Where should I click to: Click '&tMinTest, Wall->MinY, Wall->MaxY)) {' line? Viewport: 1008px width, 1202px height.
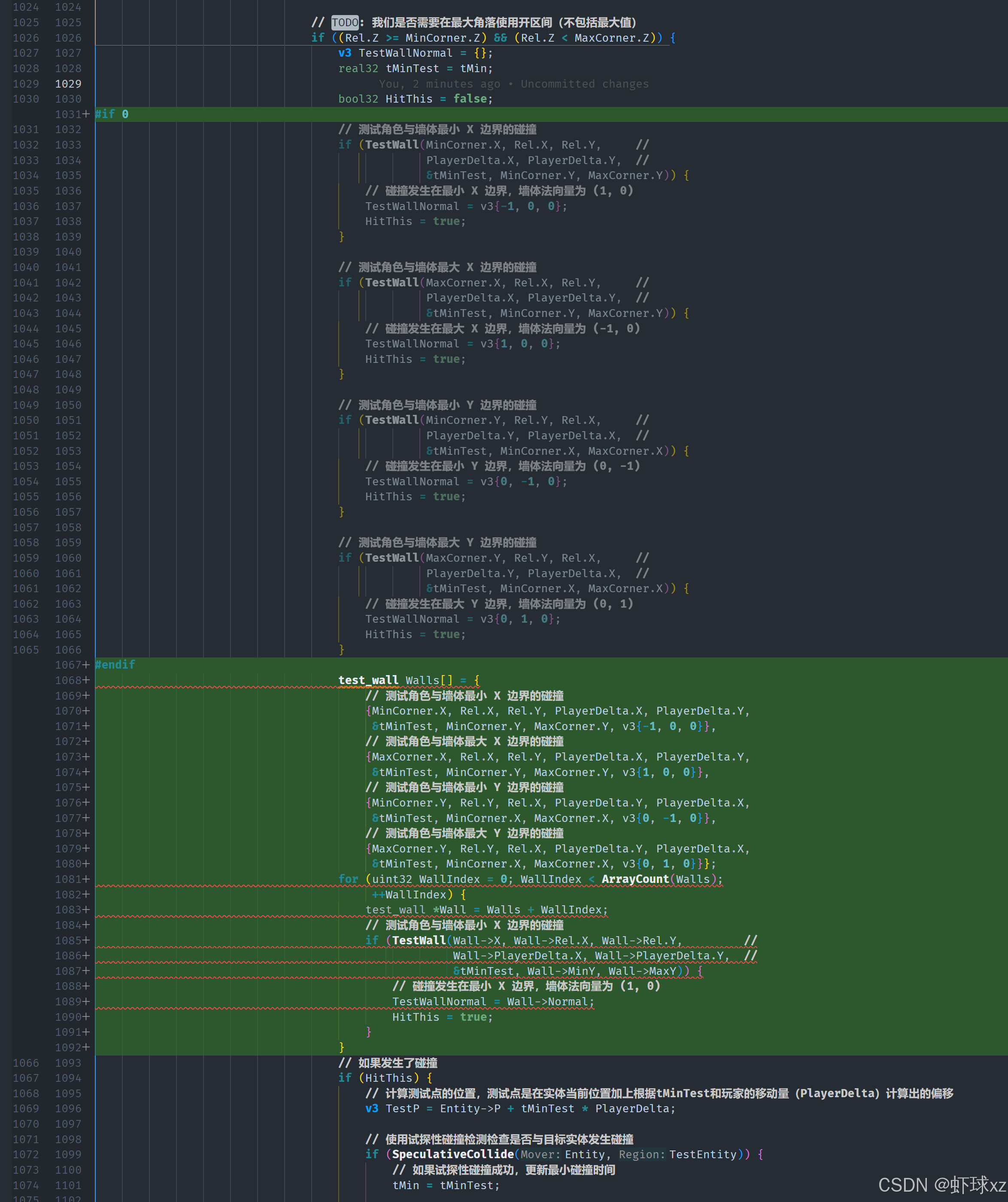coord(578,971)
